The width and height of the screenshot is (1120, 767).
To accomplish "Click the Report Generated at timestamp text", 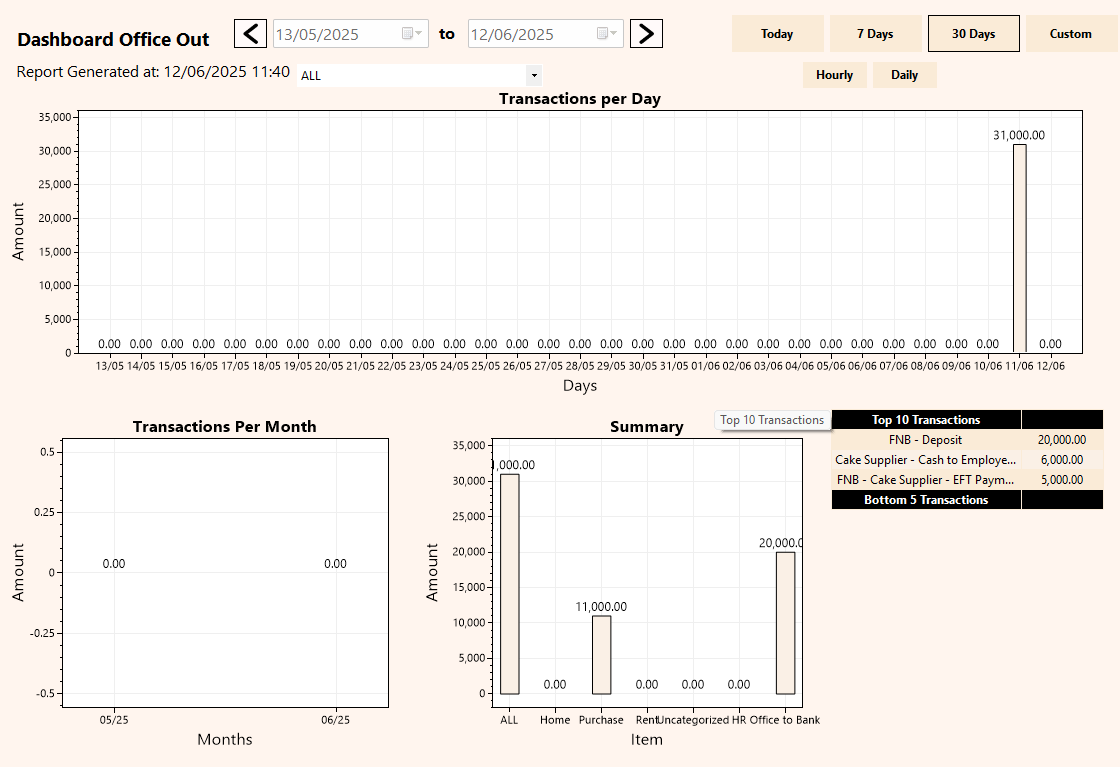I will 153,72.
